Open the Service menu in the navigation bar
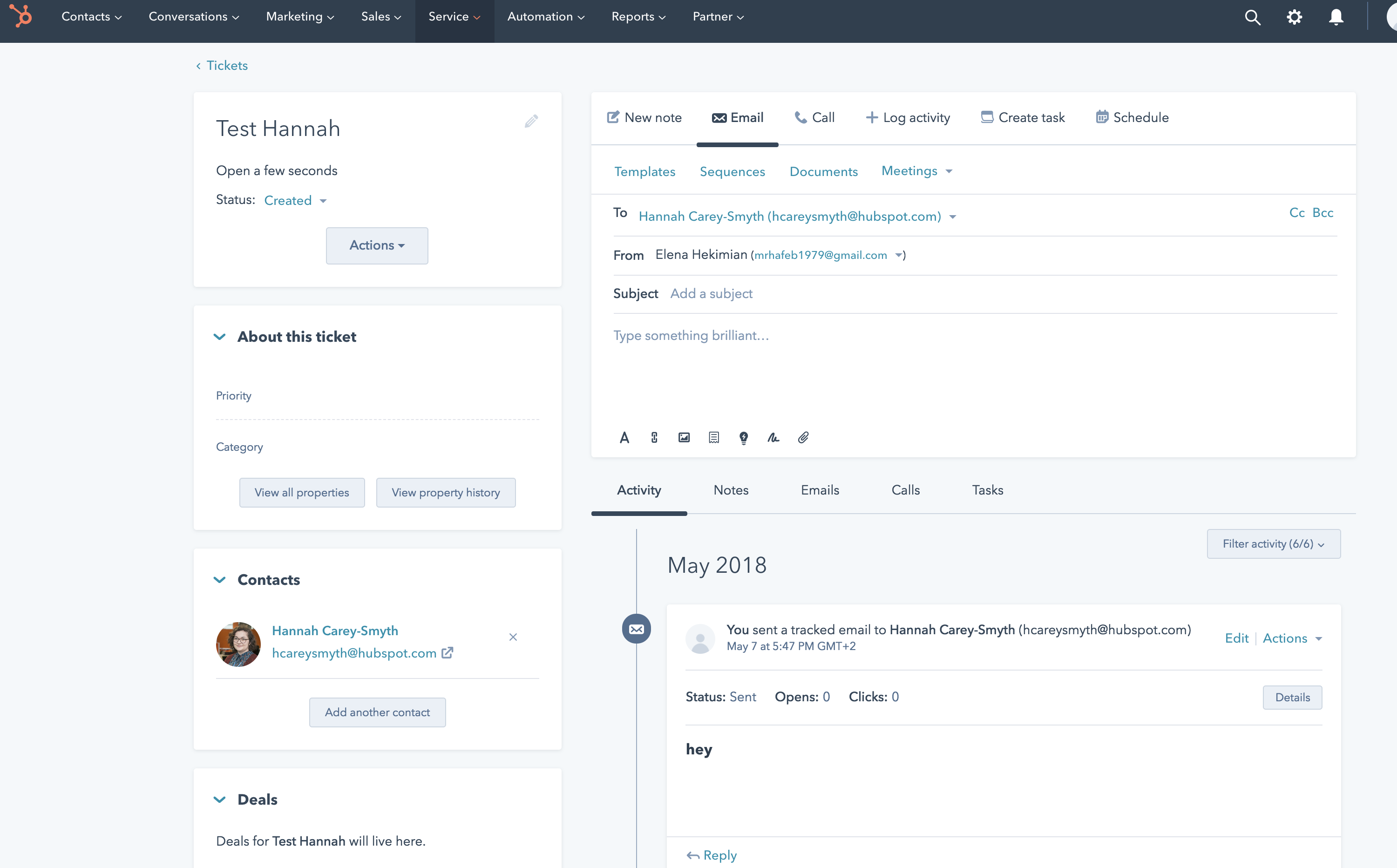 click(x=454, y=16)
